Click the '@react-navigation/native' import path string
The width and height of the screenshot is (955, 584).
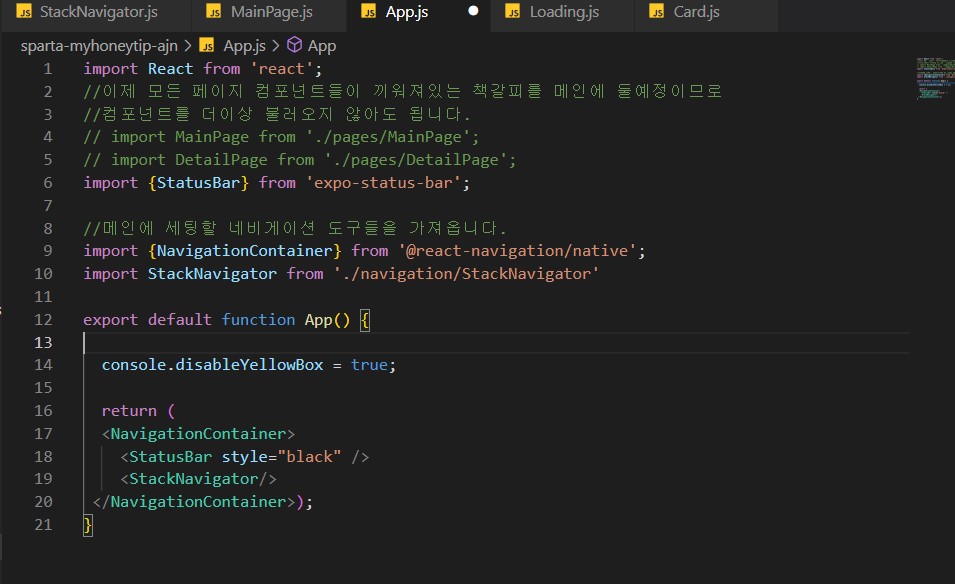(516, 250)
